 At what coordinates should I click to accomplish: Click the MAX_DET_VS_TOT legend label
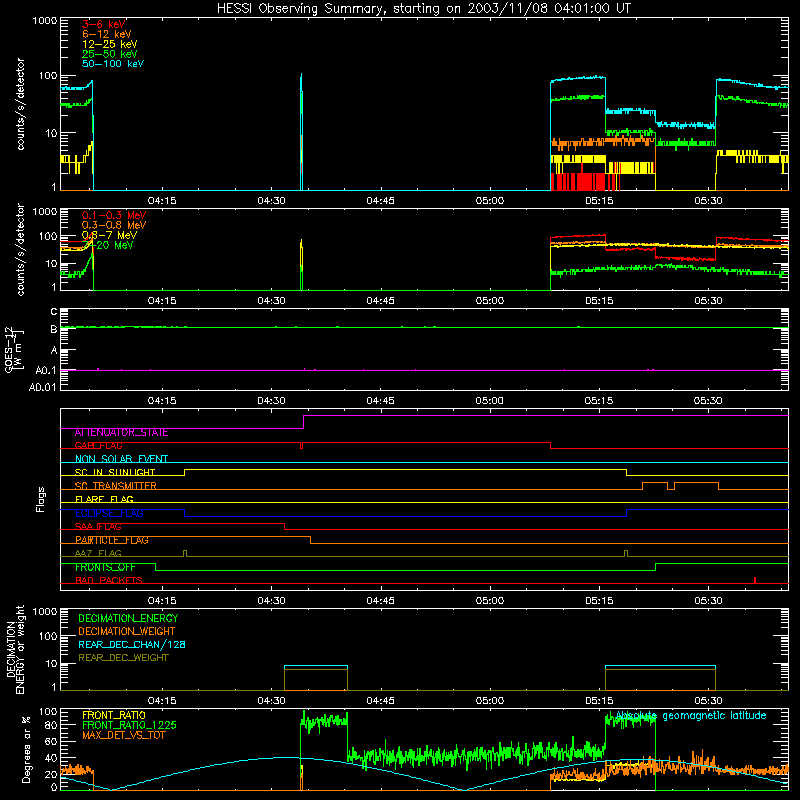[x=123, y=735]
